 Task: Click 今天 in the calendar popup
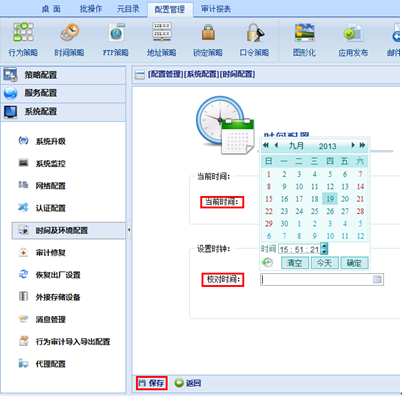[x=324, y=263]
